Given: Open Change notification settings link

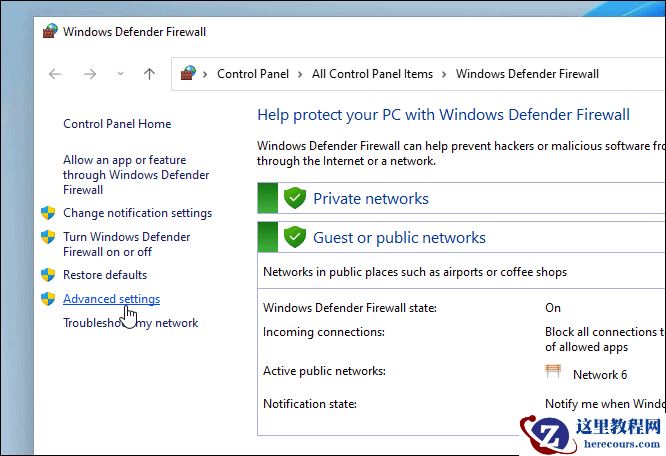Looking at the screenshot, I should click(137, 213).
